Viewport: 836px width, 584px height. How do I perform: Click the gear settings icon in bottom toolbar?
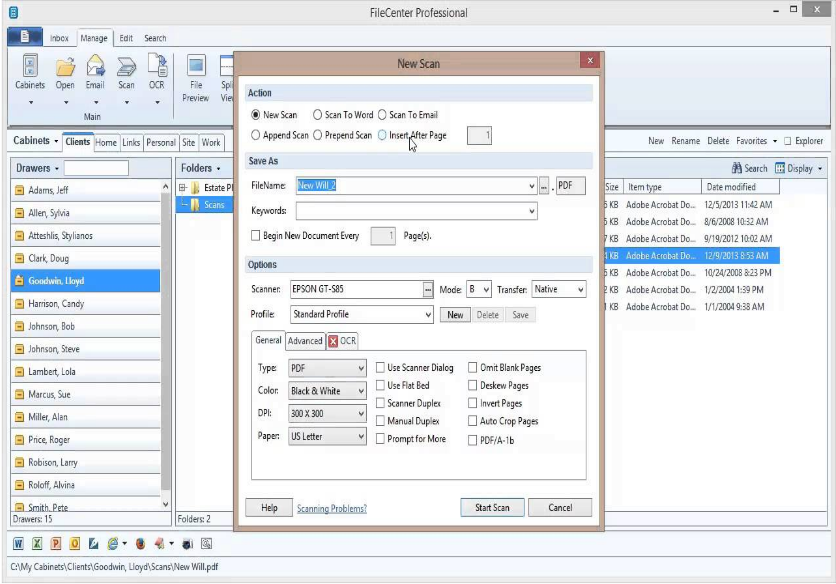coord(206,543)
